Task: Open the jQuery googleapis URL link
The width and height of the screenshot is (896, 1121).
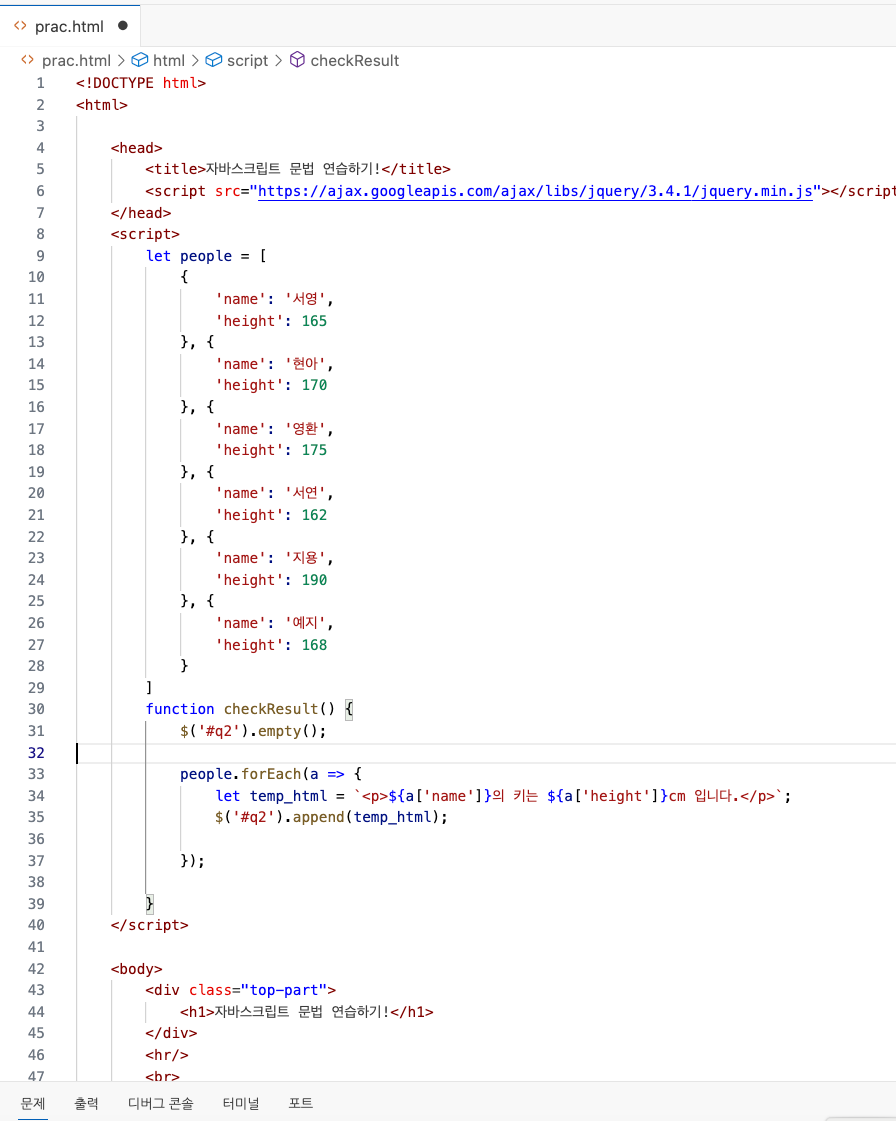Action: click(x=535, y=191)
